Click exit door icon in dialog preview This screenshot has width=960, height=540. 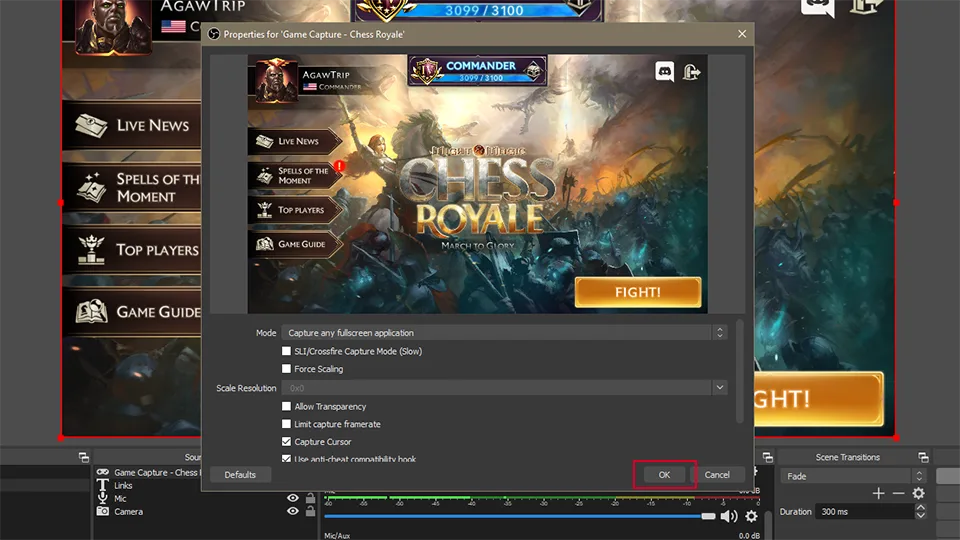click(691, 72)
